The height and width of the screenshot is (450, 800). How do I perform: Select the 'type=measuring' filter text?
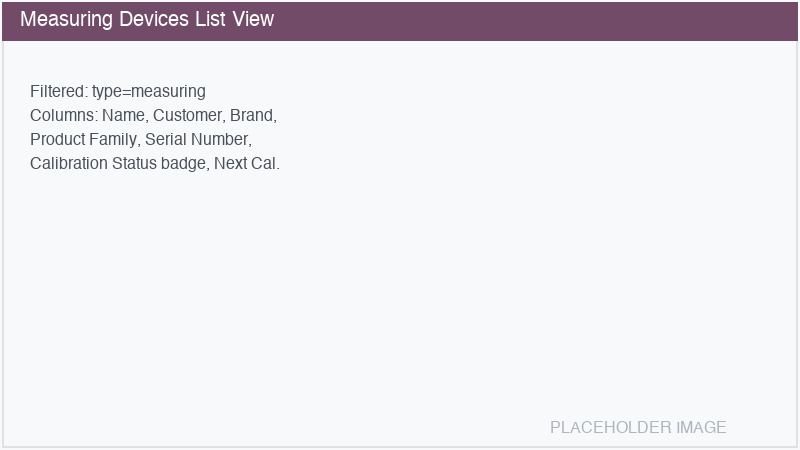[148, 92]
